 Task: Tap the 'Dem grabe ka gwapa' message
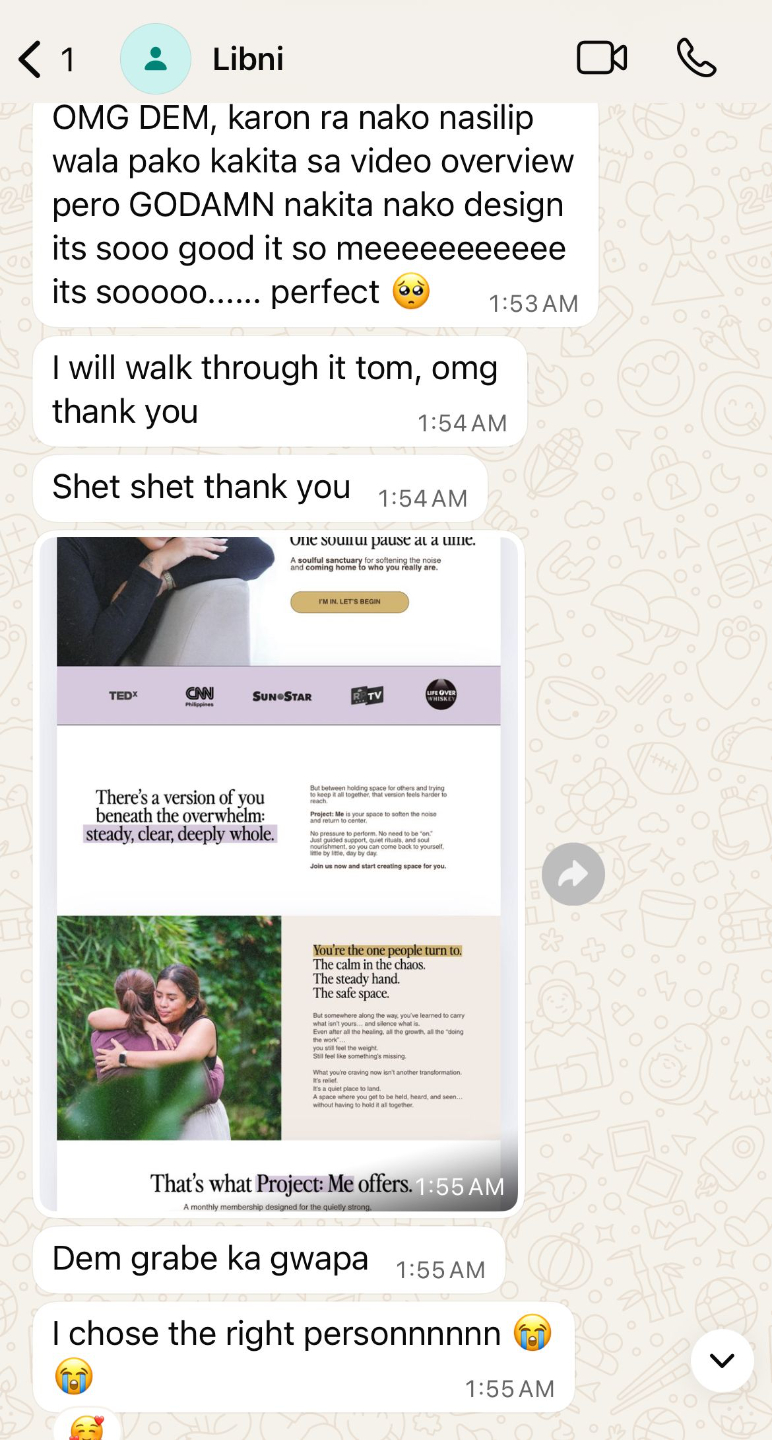pyautogui.click(x=269, y=1260)
